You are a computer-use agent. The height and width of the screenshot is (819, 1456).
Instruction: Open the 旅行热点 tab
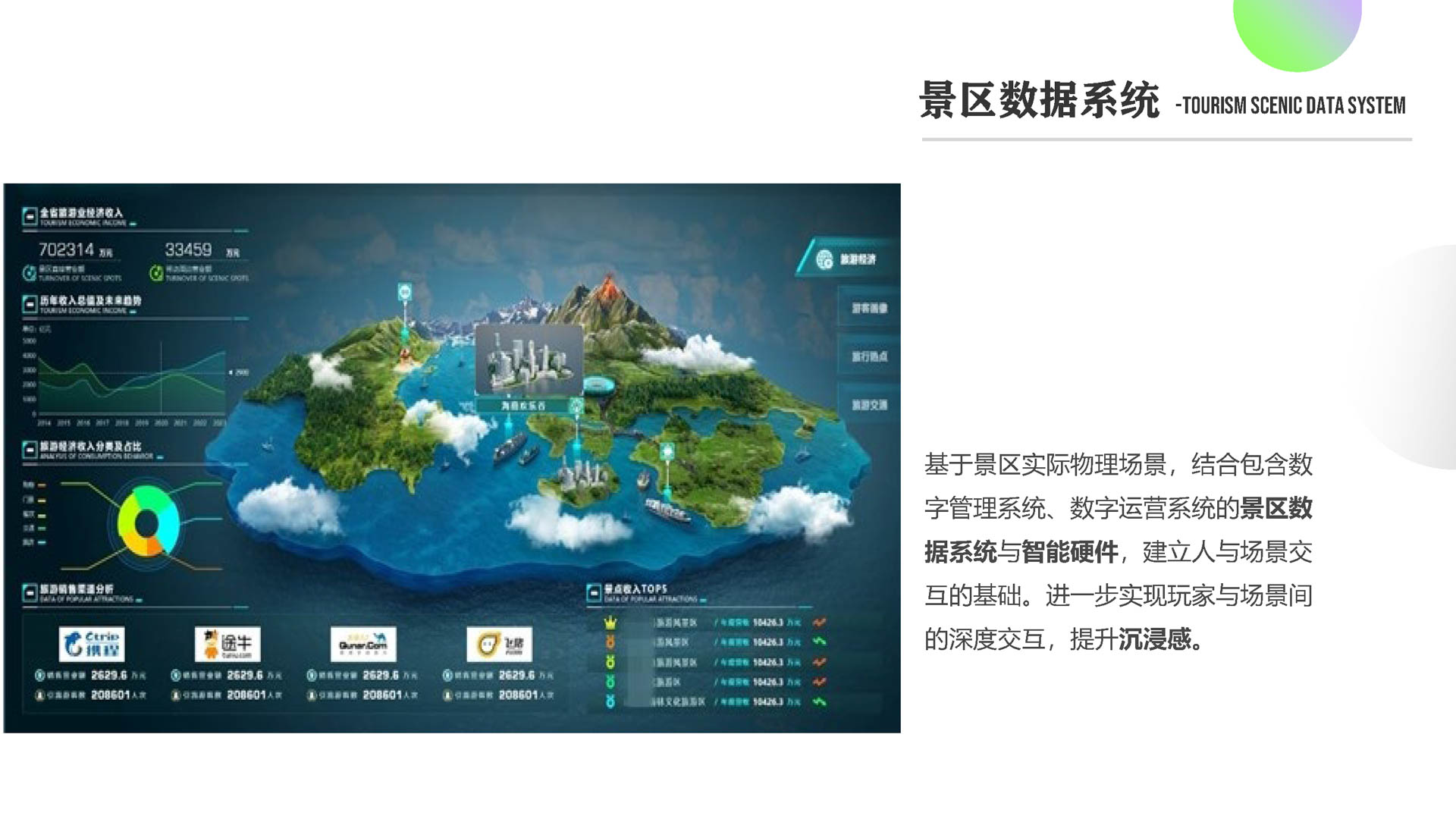(868, 356)
